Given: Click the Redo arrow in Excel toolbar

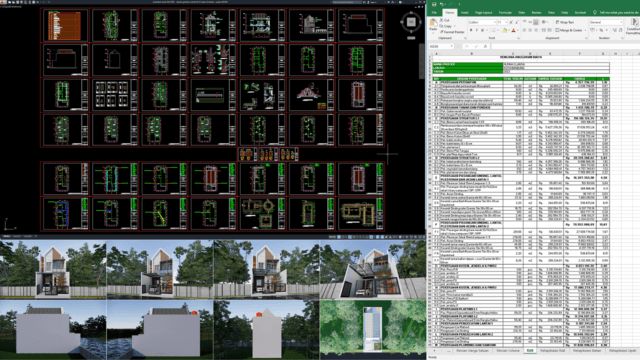Looking at the screenshot, I should [x=450, y=4].
